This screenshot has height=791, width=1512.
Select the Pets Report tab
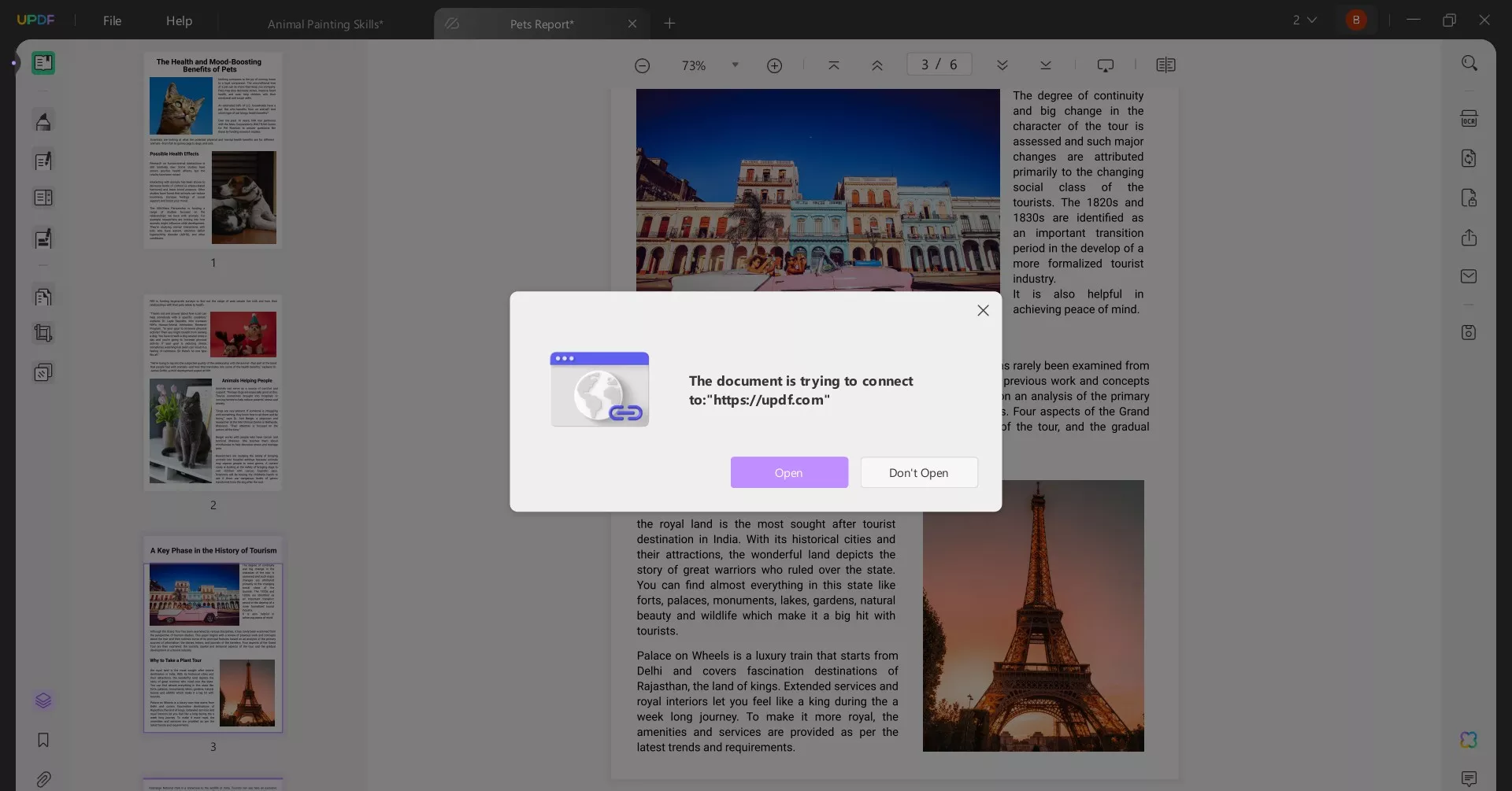coord(542,24)
